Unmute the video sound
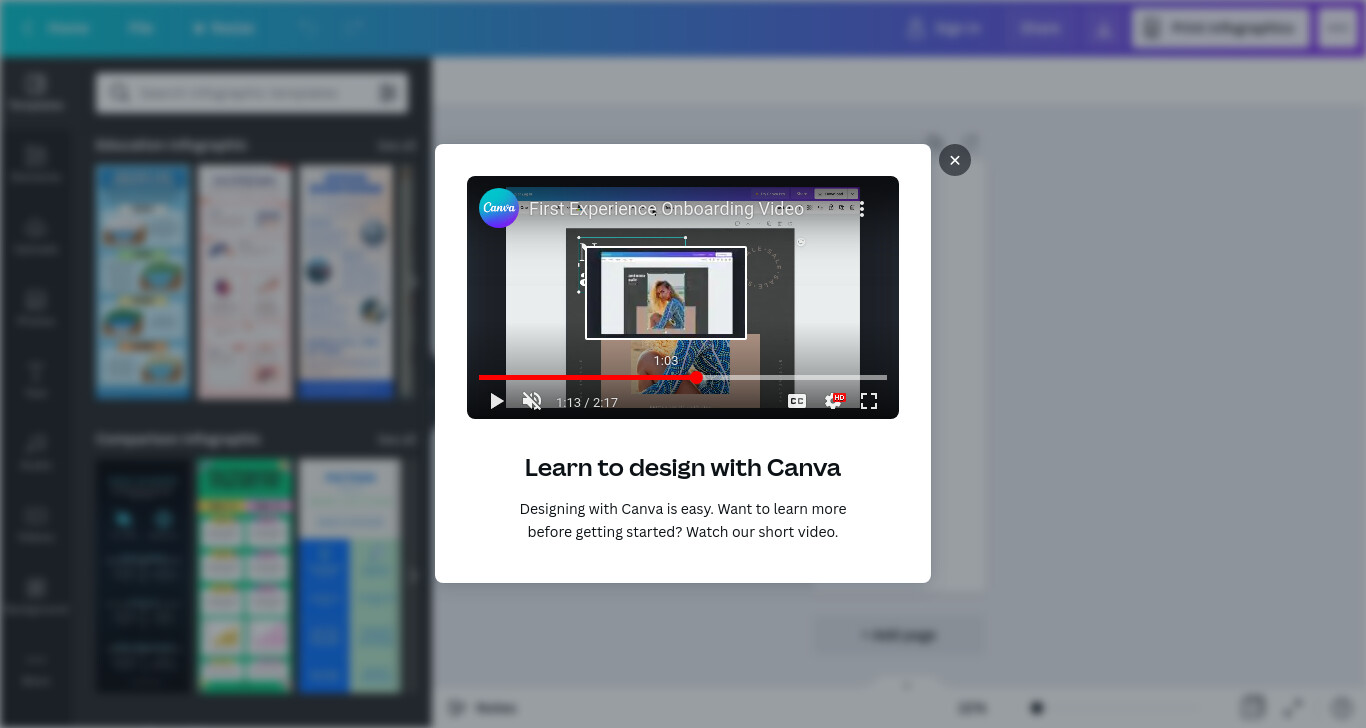Viewport: 1366px width, 728px height. 532,401
